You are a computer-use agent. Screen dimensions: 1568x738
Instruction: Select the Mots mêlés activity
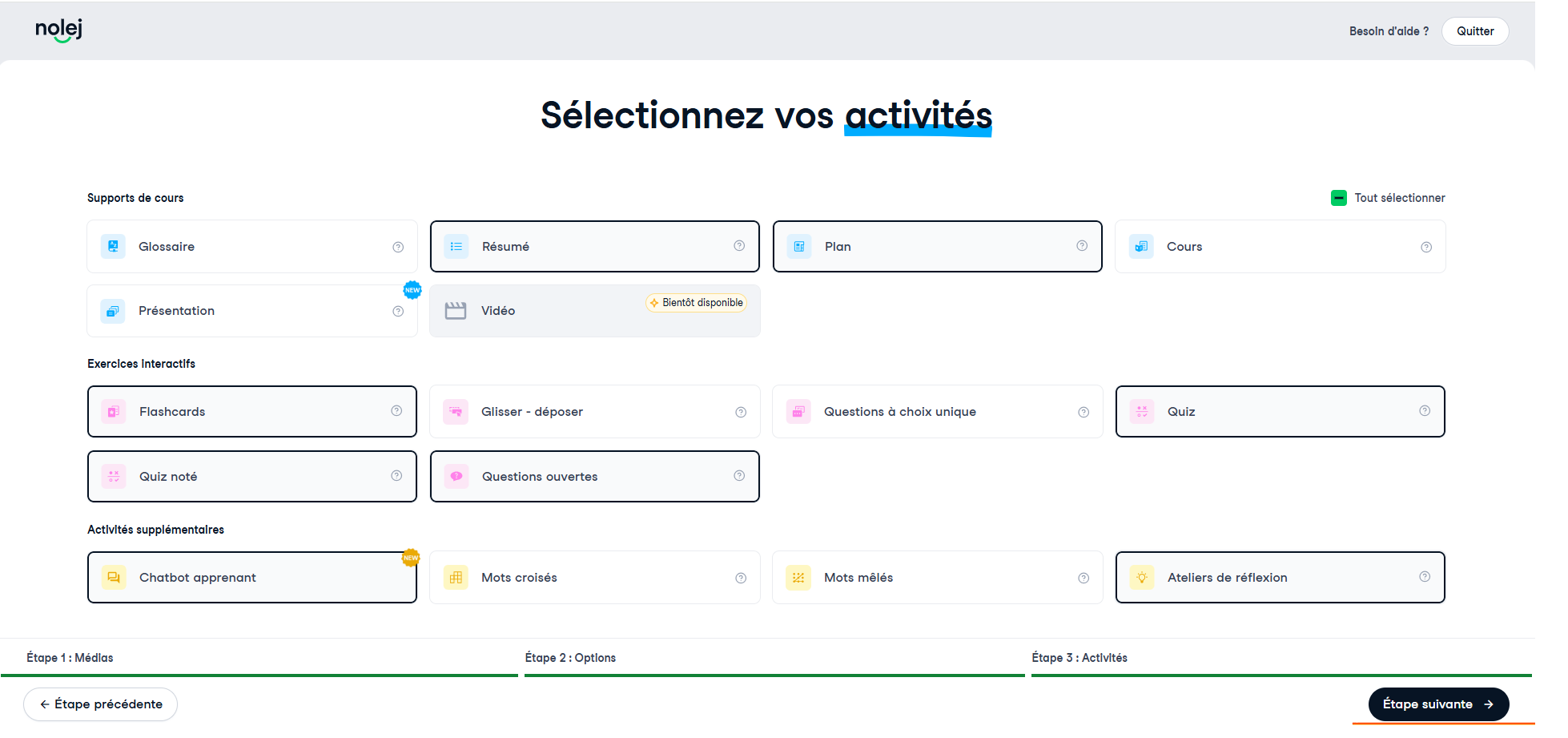coord(938,578)
